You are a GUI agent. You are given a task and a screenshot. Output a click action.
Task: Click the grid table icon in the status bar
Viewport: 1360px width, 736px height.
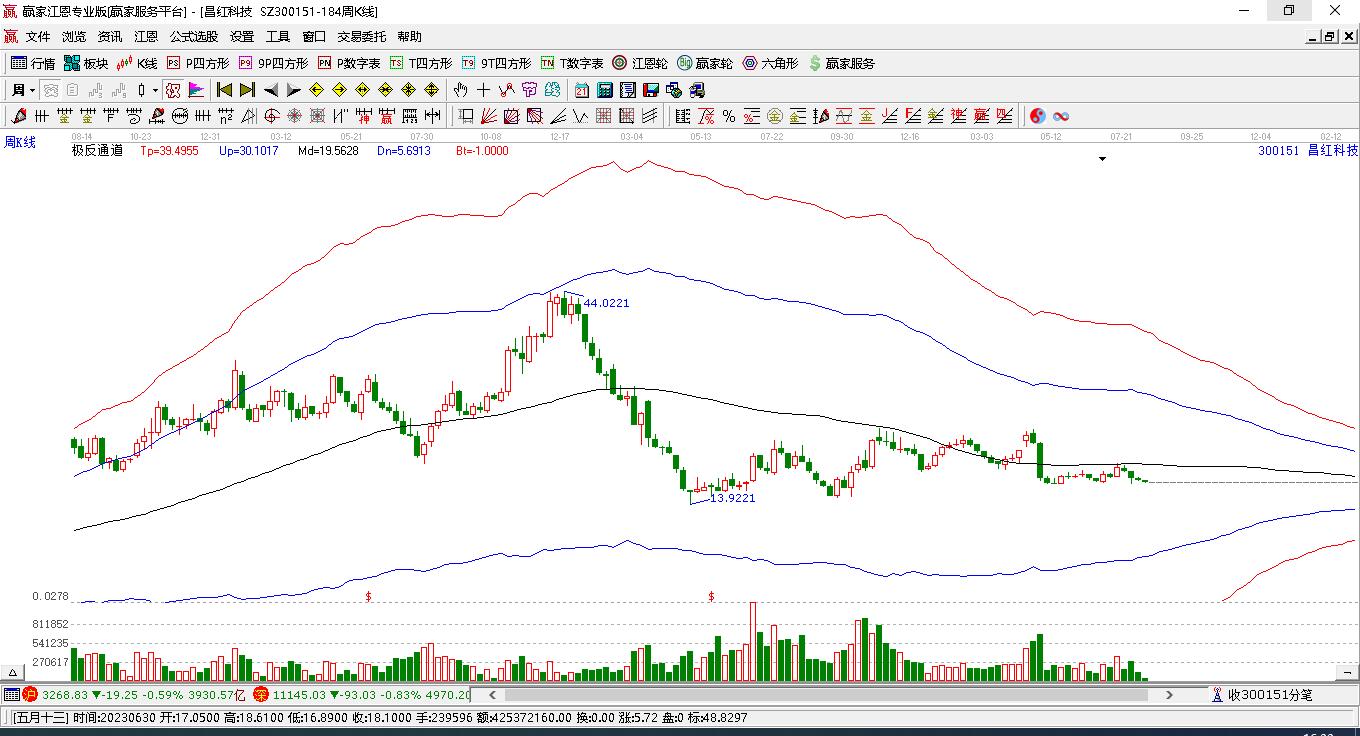(x=12, y=695)
